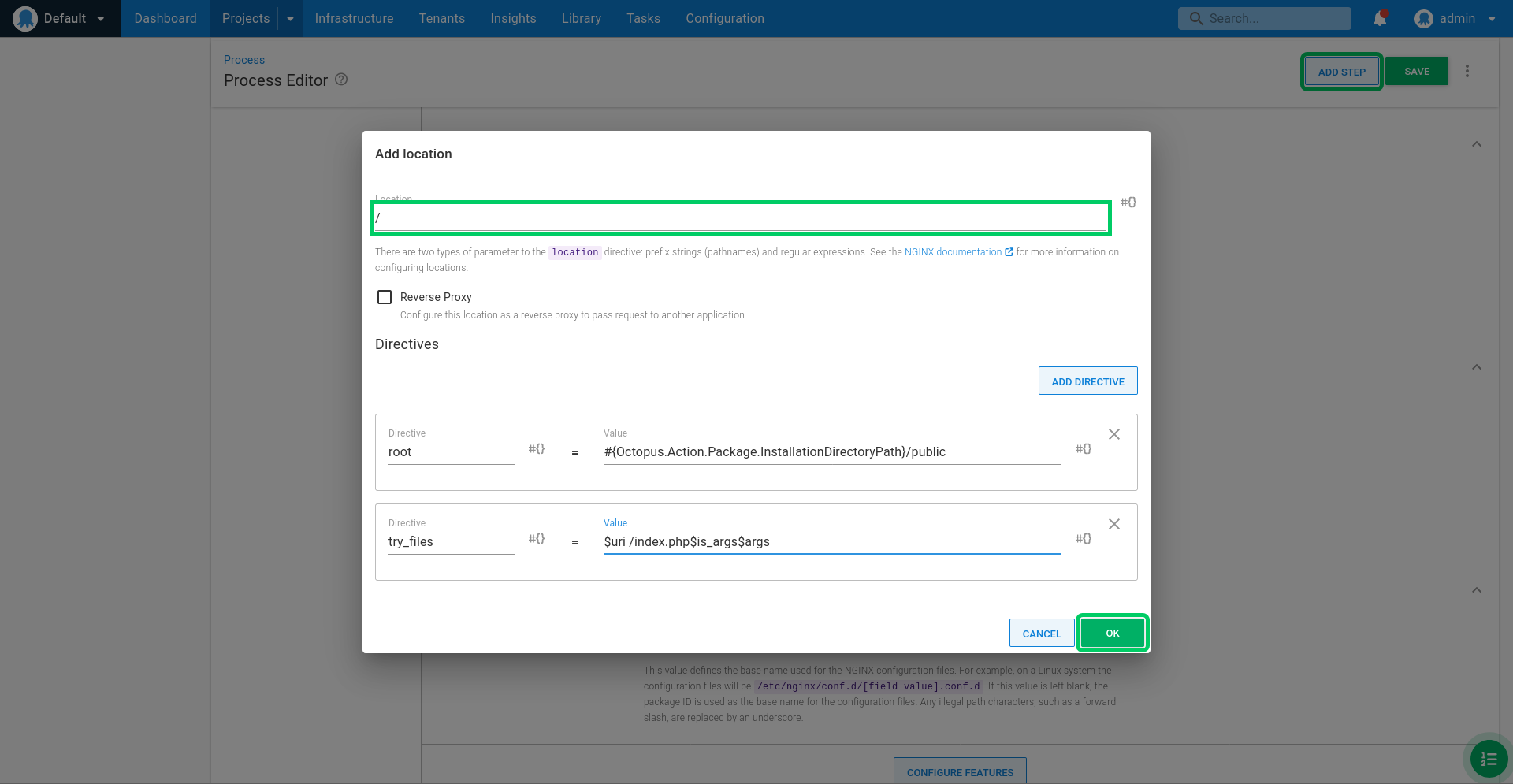
Task: Click CANCEL in the Add location dialog
Action: pos(1042,634)
